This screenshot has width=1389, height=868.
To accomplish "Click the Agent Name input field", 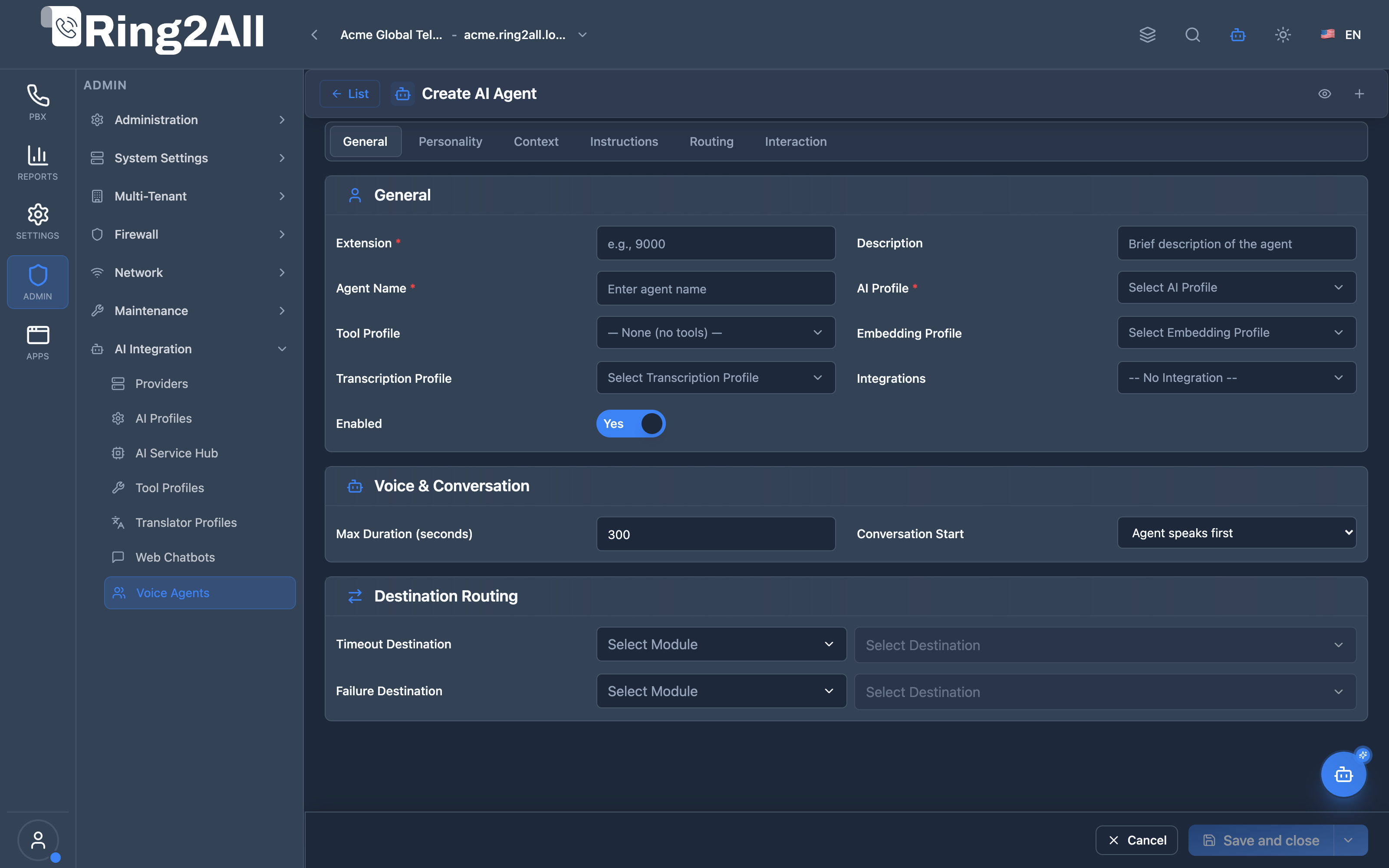I will pyautogui.click(x=716, y=289).
